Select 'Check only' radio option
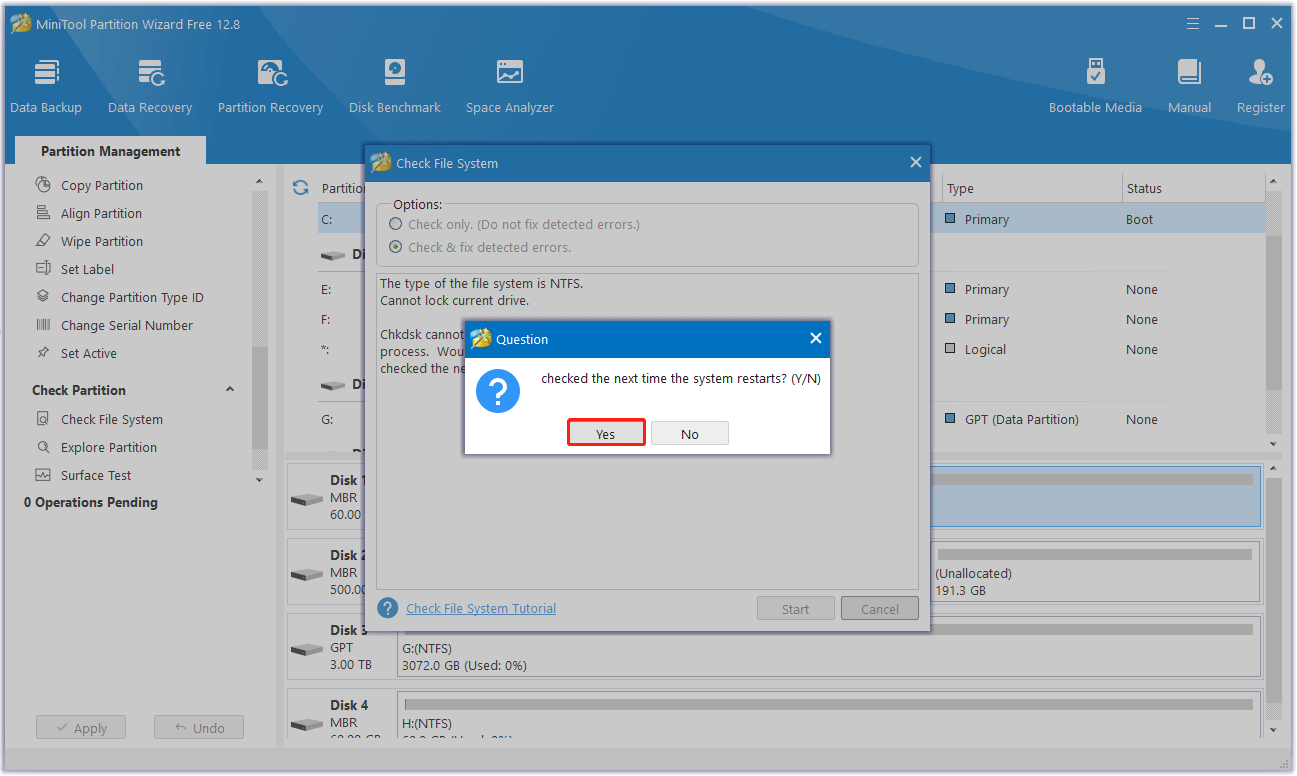This screenshot has height=776, width=1297. [x=397, y=224]
